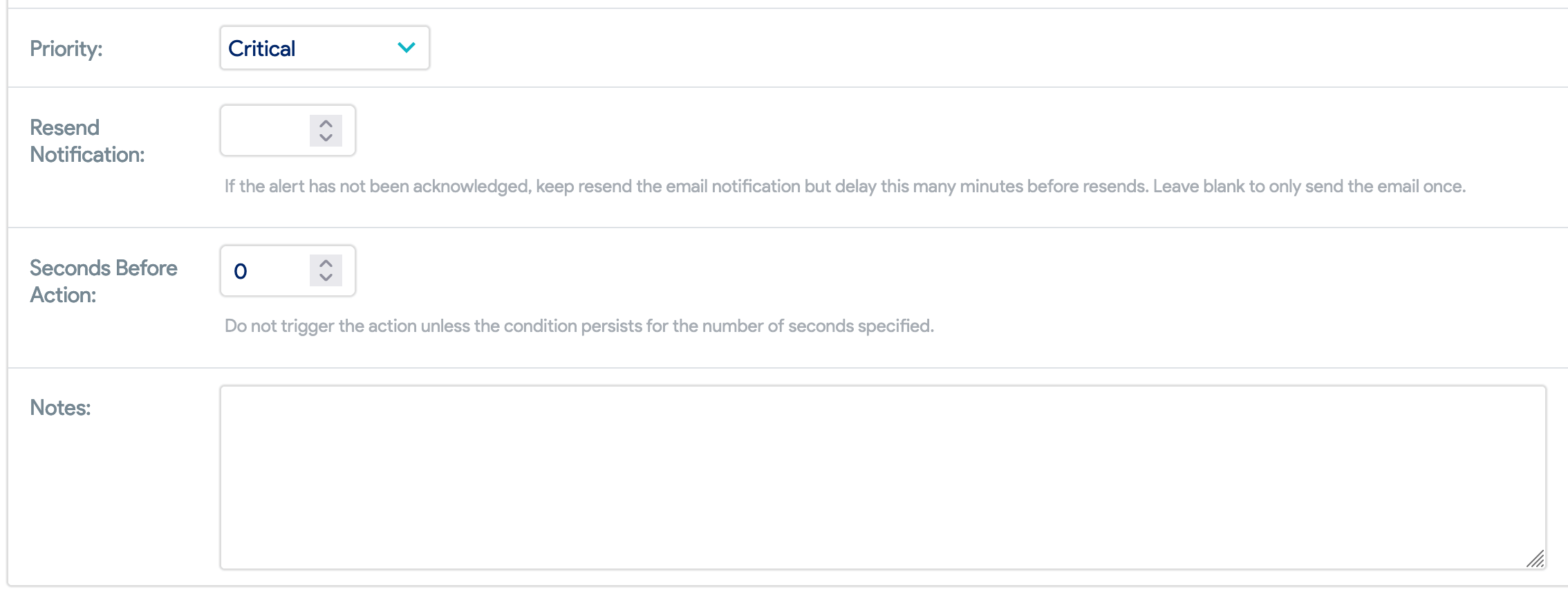Click gray spinner box in Seconds Before Action
This screenshot has width=1568, height=592.
[326, 270]
